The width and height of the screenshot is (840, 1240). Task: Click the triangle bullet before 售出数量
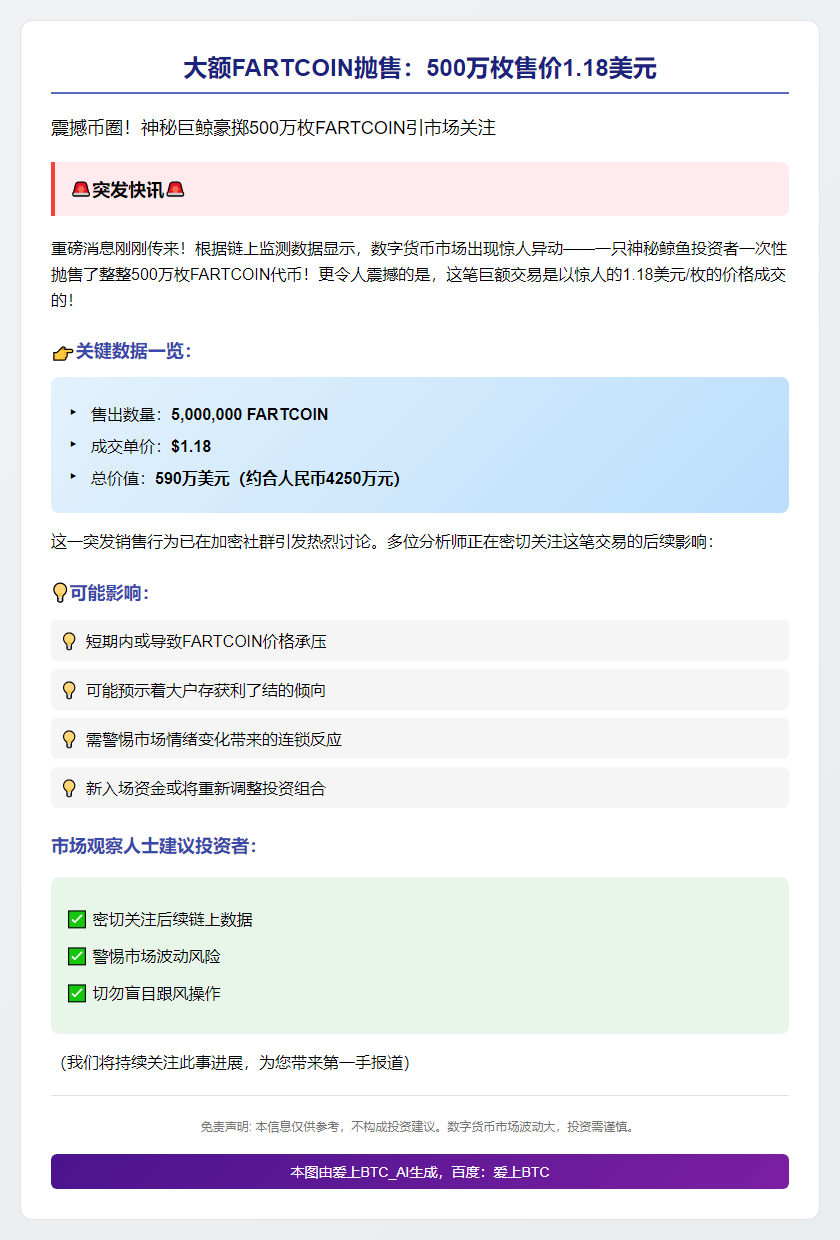(x=72, y=411)
